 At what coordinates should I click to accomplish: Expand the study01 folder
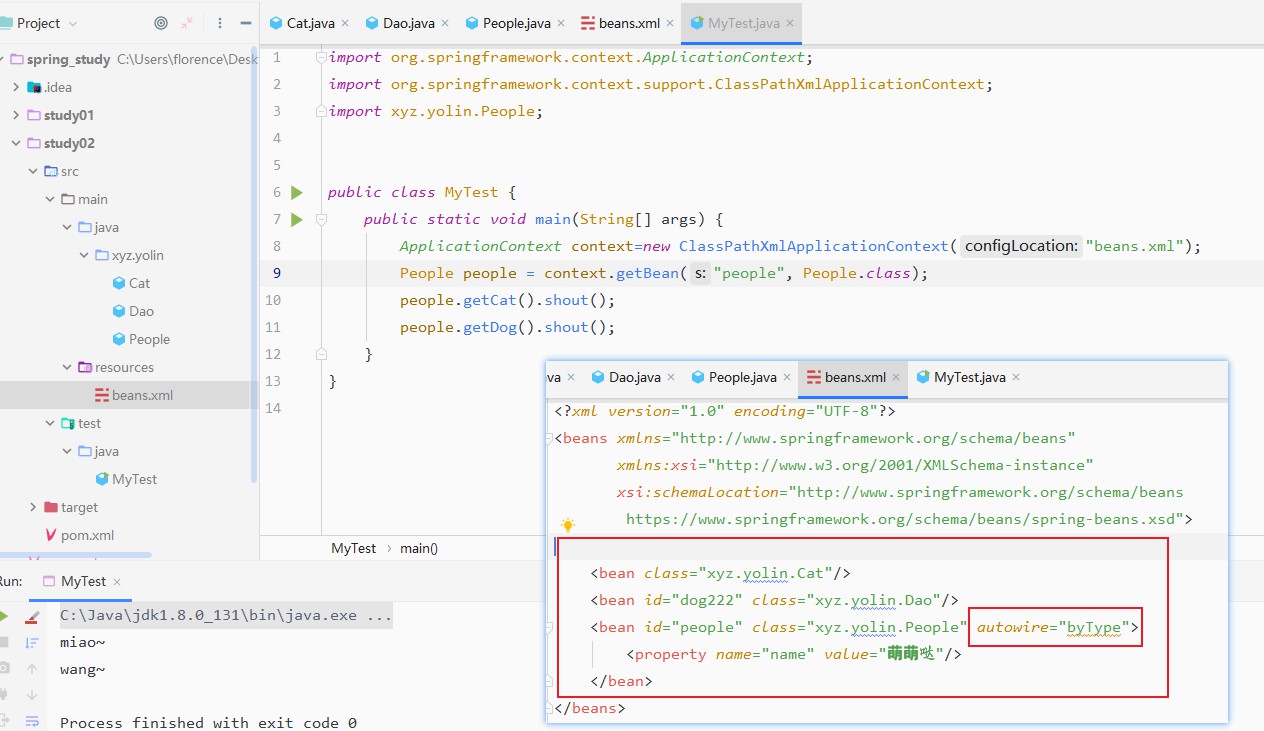(16, 115)
